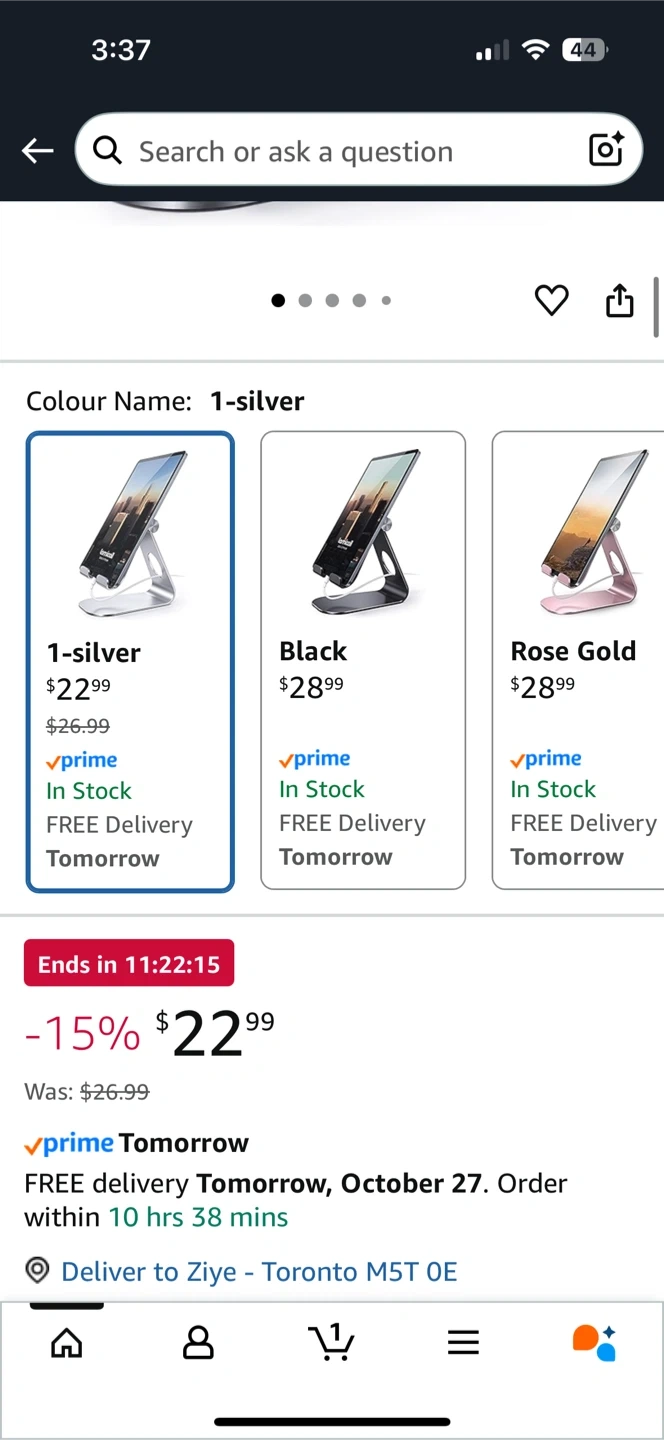Viewport: 664px width, 1440px height.
Task: Tap the delivery location pin icon
Action: (37, 1271)
